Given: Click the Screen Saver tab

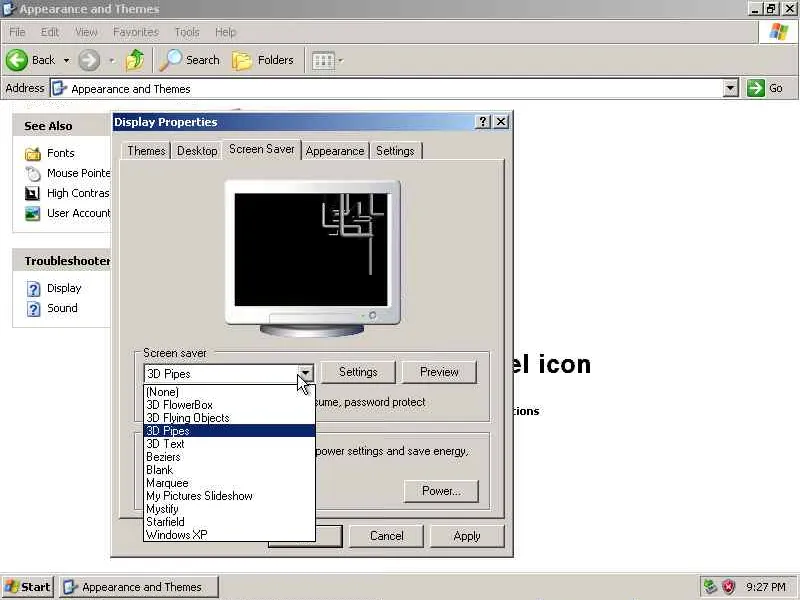Looking at the screenshot, I should click(262, 149).
